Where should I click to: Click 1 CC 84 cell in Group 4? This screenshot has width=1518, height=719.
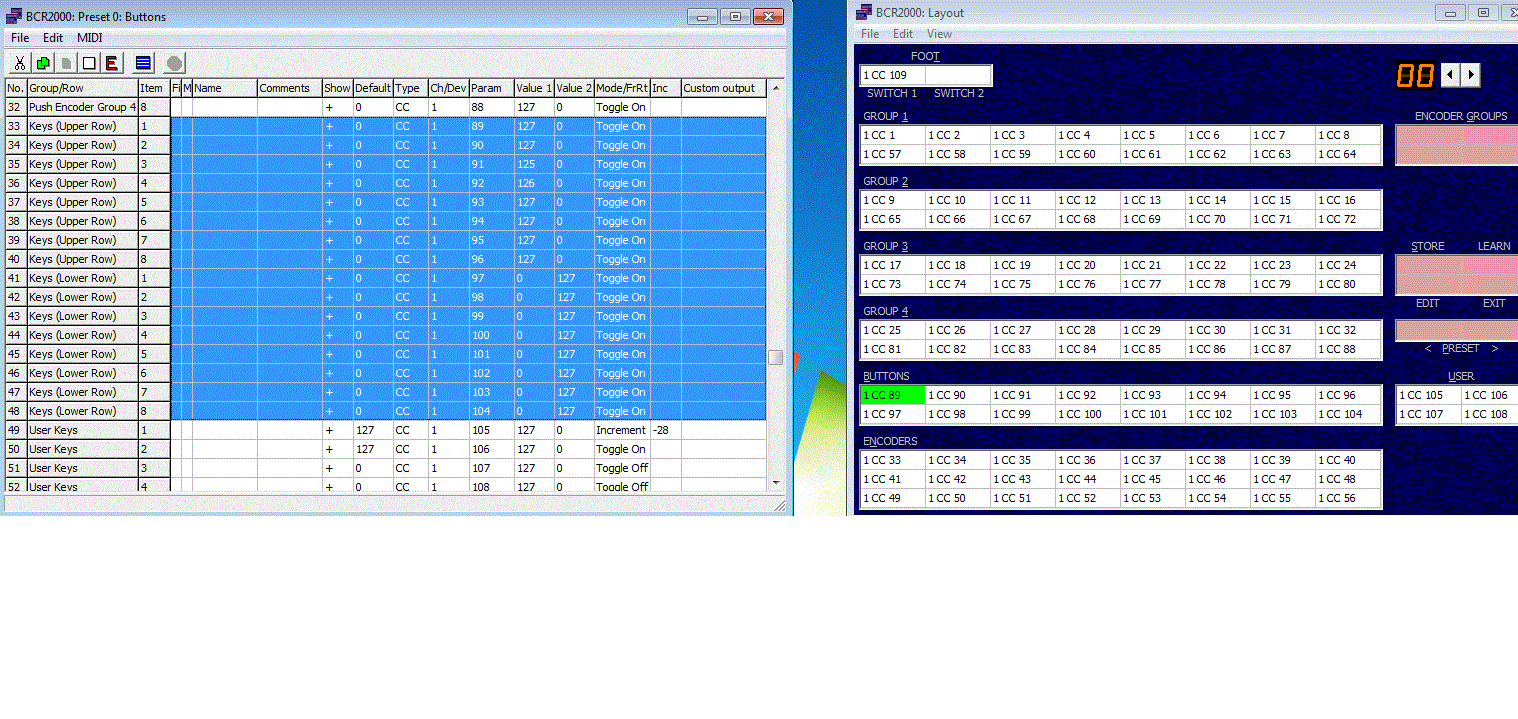point(1088,349)
